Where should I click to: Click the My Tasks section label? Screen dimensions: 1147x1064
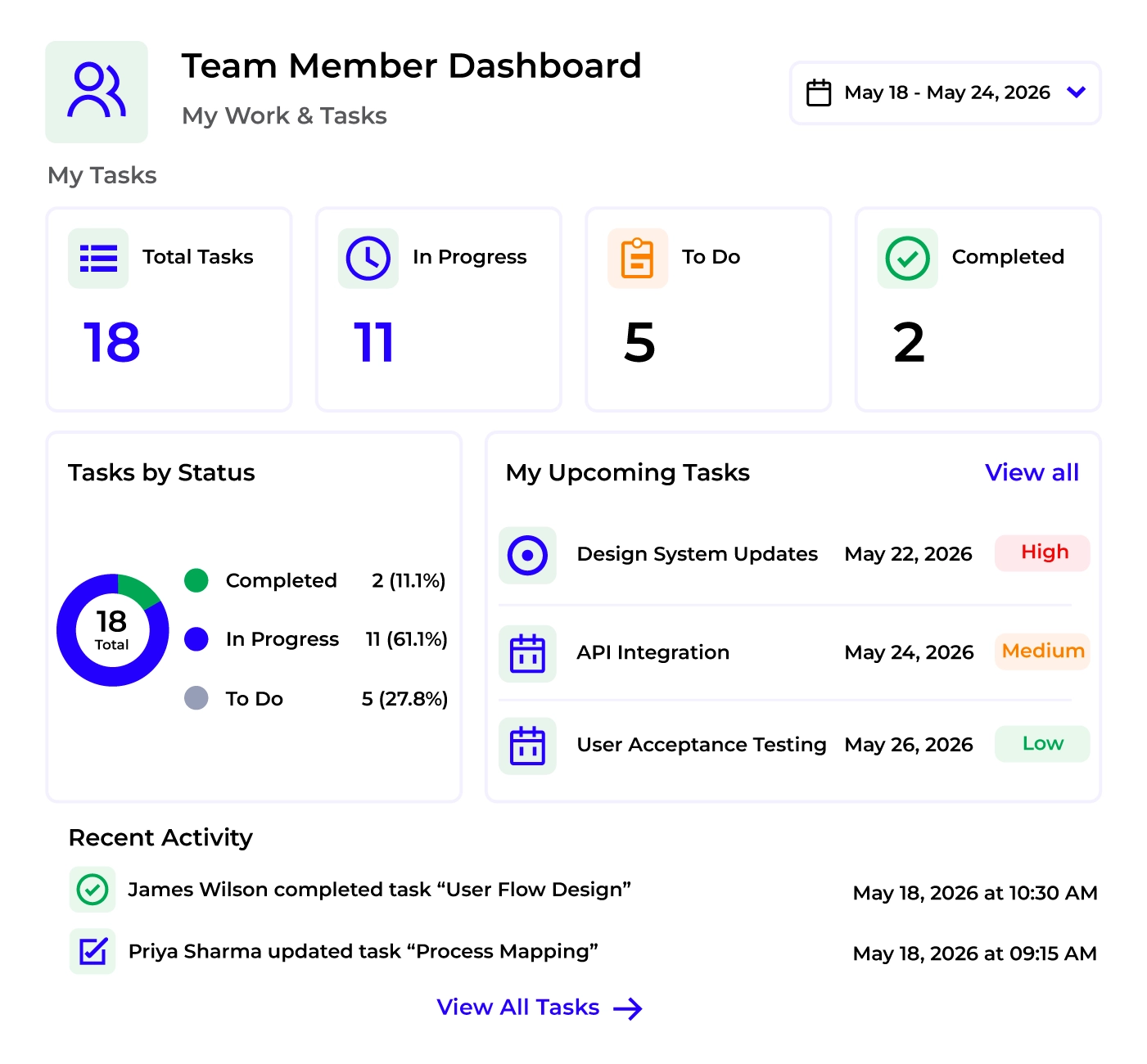click(x=102, y=176)
